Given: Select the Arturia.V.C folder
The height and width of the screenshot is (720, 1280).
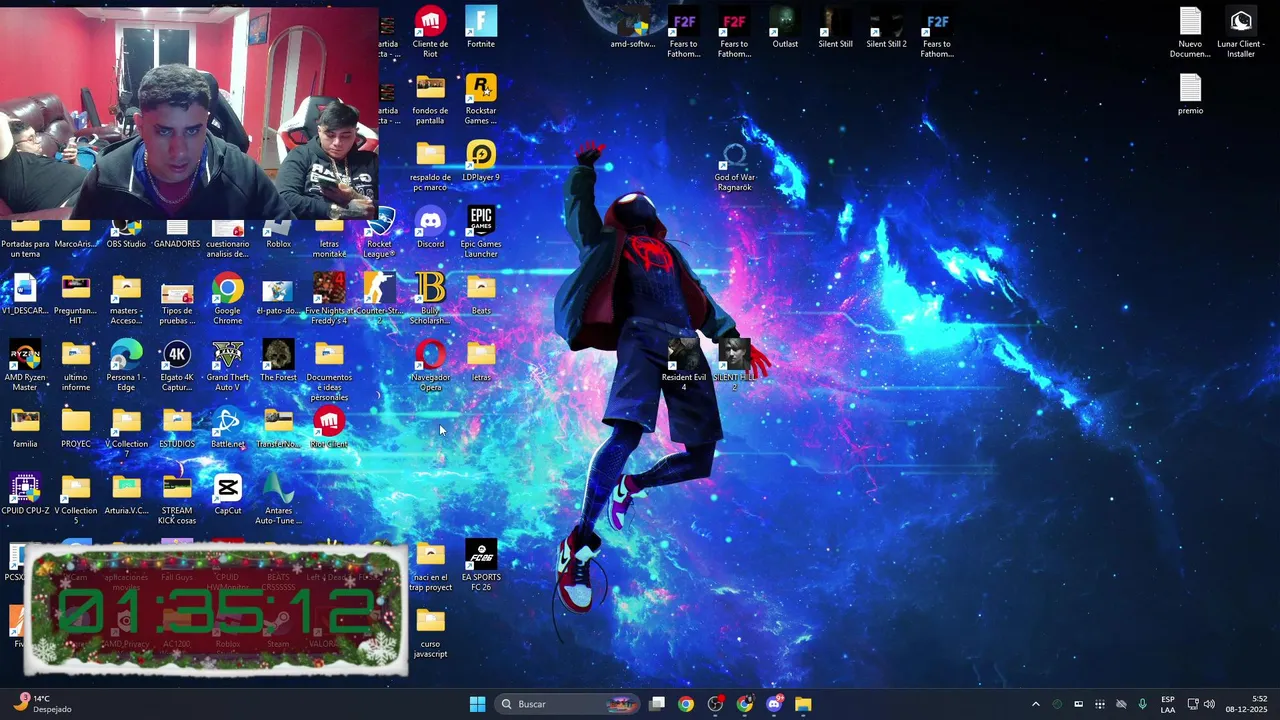Looking at the screenshot, I should point(126,495).
